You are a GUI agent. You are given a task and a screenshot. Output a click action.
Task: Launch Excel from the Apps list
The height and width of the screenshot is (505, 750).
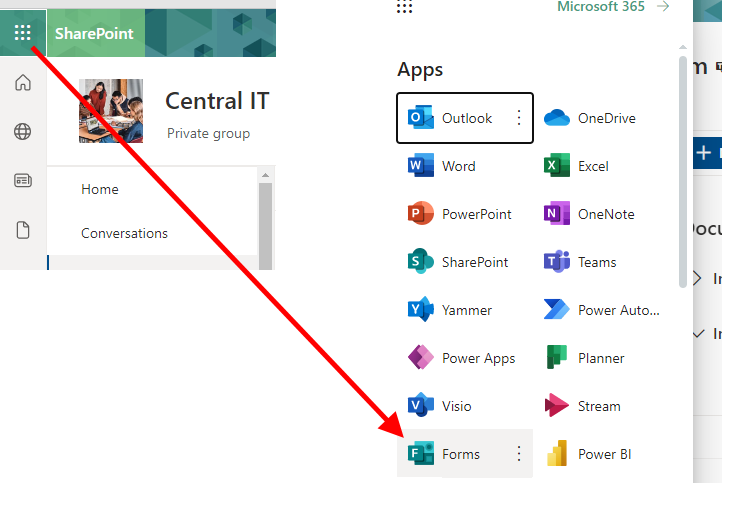576,166
